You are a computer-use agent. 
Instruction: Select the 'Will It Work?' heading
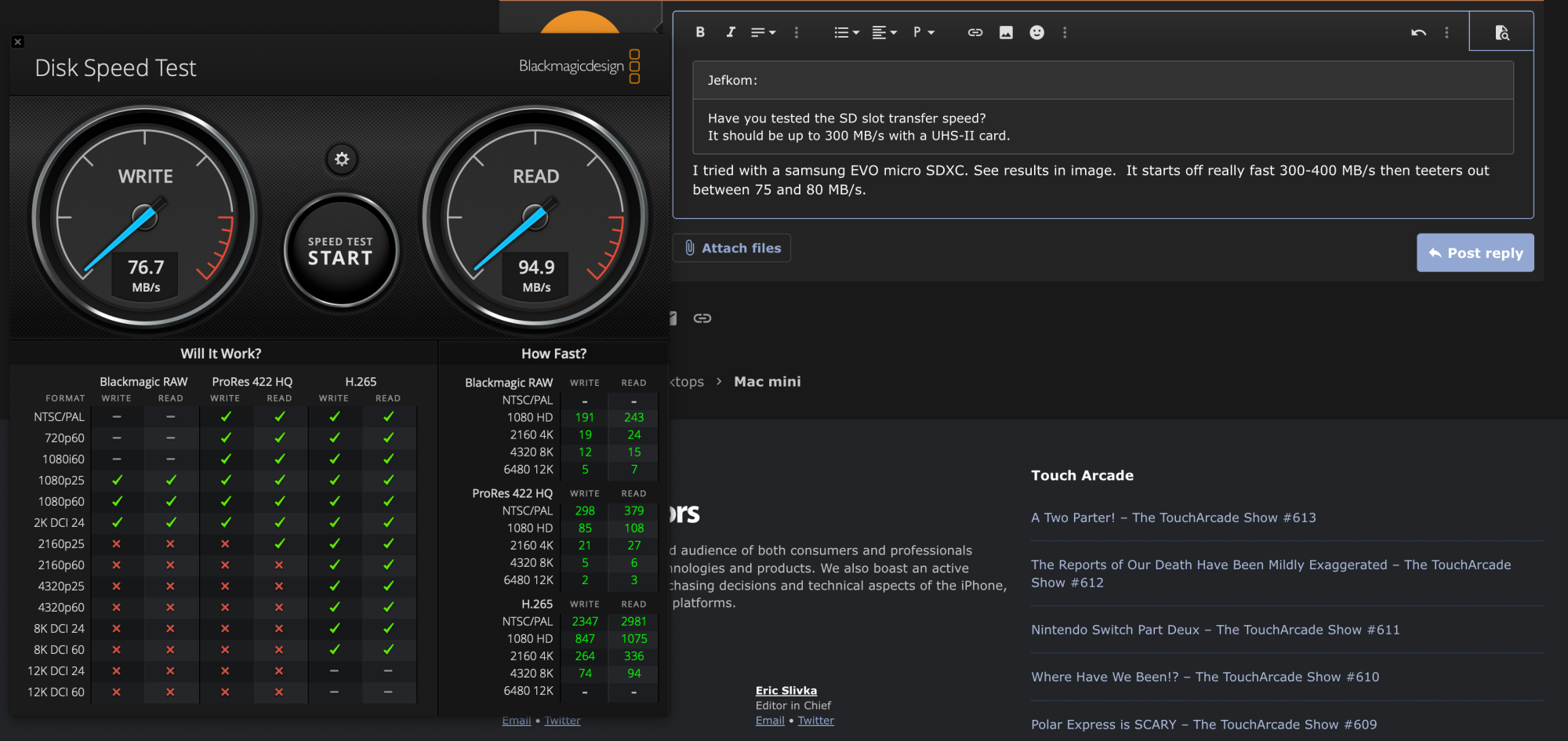(x=221, y=354)
